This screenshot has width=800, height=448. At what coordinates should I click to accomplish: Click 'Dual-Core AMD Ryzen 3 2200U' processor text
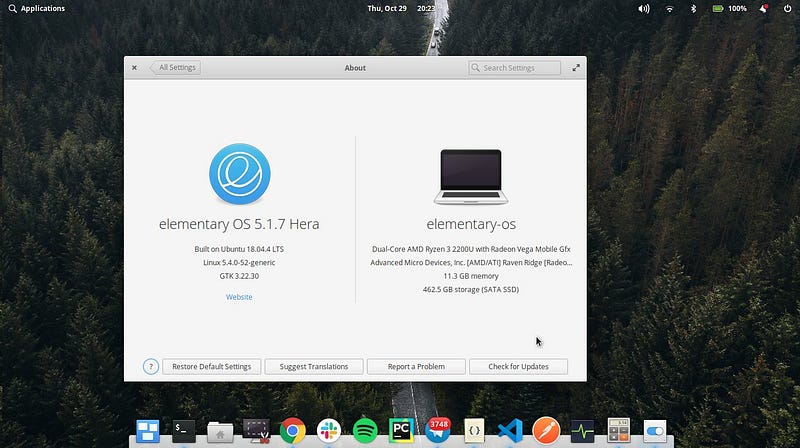click(471, 249)
